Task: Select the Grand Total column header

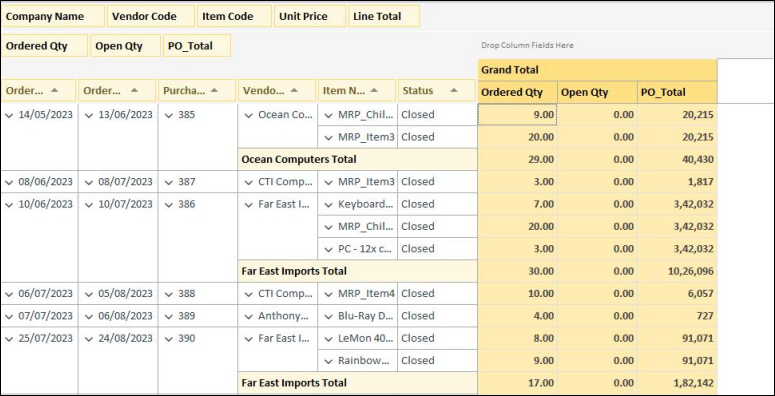Action: (598, 70)
